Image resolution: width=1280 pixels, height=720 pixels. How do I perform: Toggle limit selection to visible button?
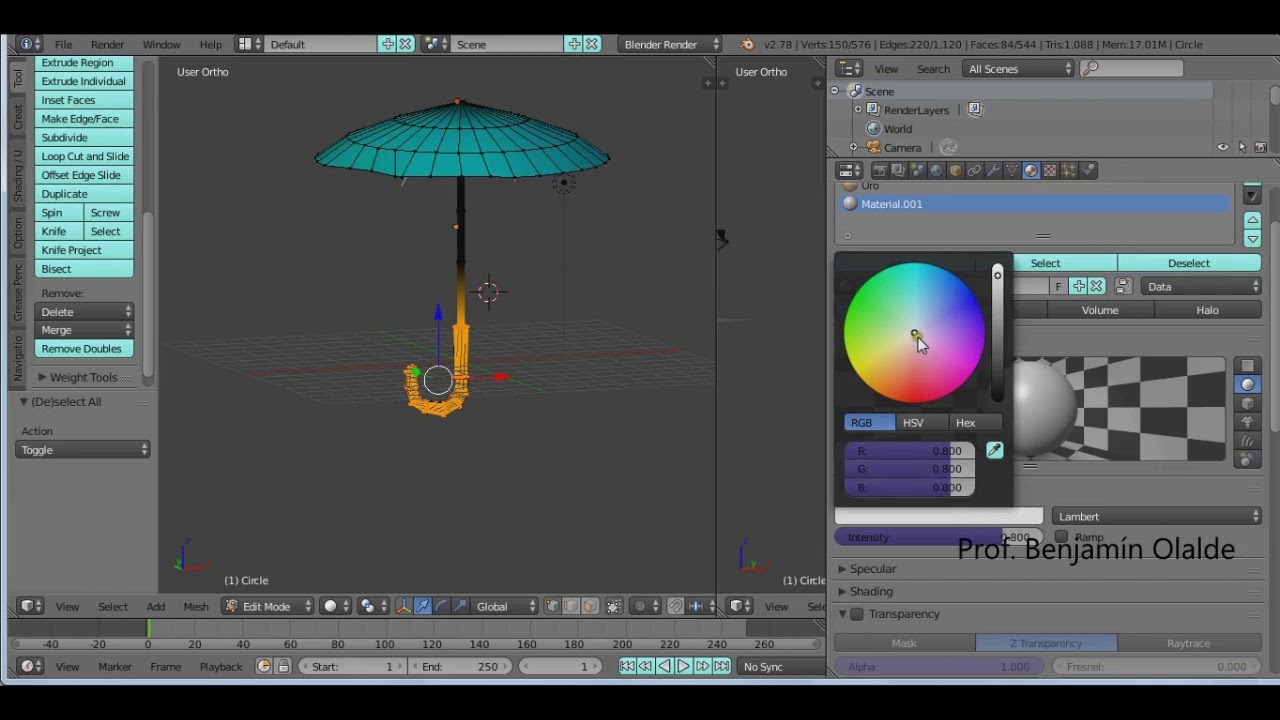(614, 606)
